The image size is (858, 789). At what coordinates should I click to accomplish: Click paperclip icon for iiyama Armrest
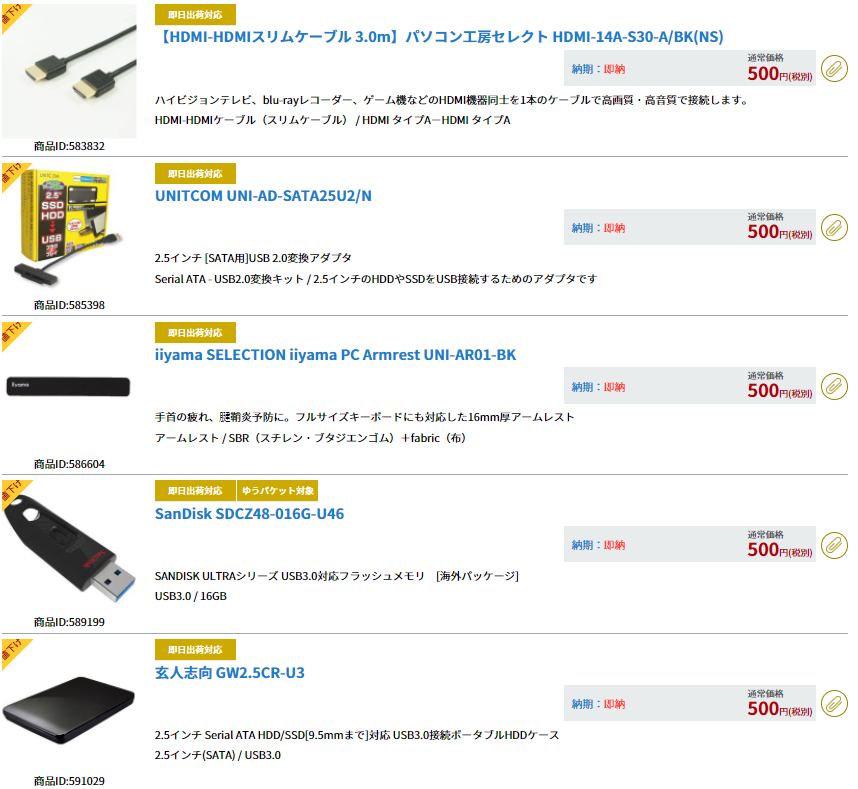click(x=834, y=387)
